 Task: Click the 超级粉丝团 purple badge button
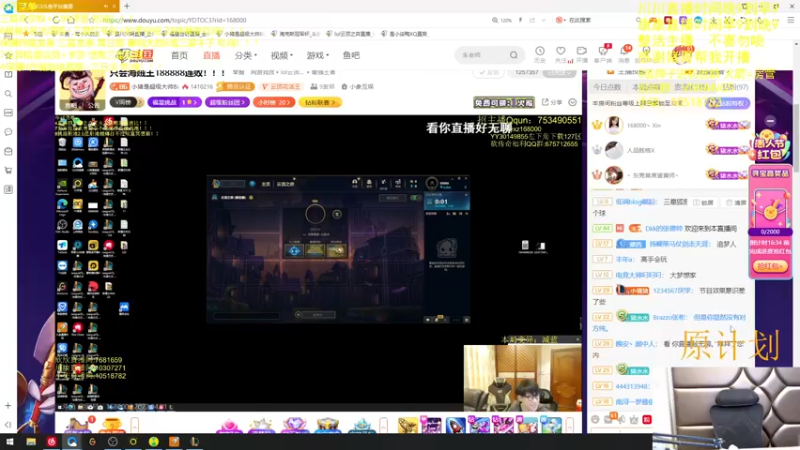pos(227,103)
